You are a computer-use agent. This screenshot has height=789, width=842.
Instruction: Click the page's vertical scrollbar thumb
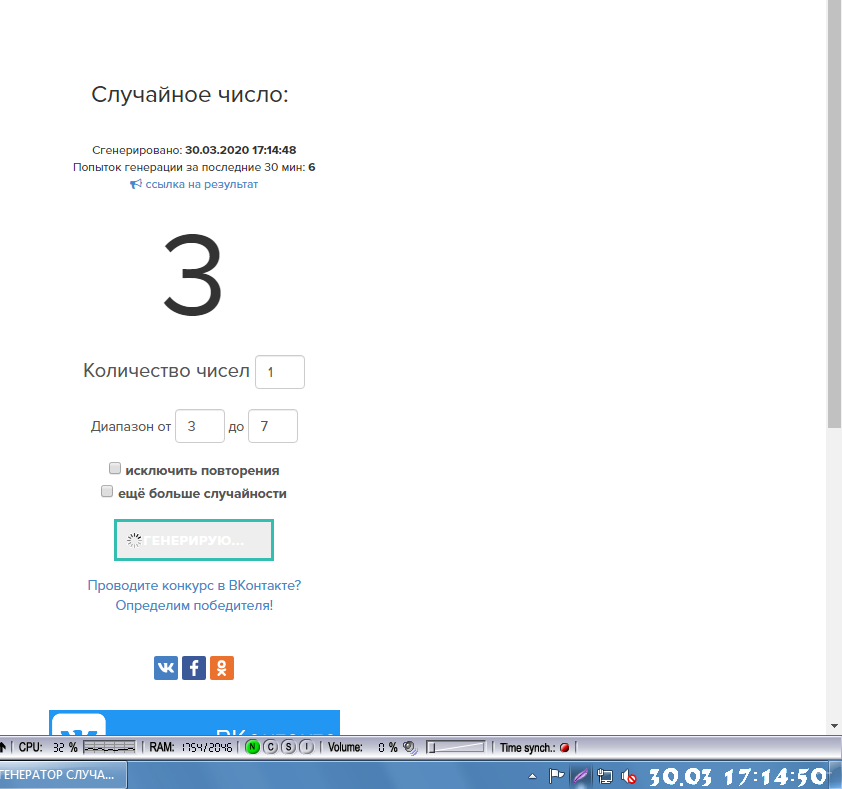834,215
